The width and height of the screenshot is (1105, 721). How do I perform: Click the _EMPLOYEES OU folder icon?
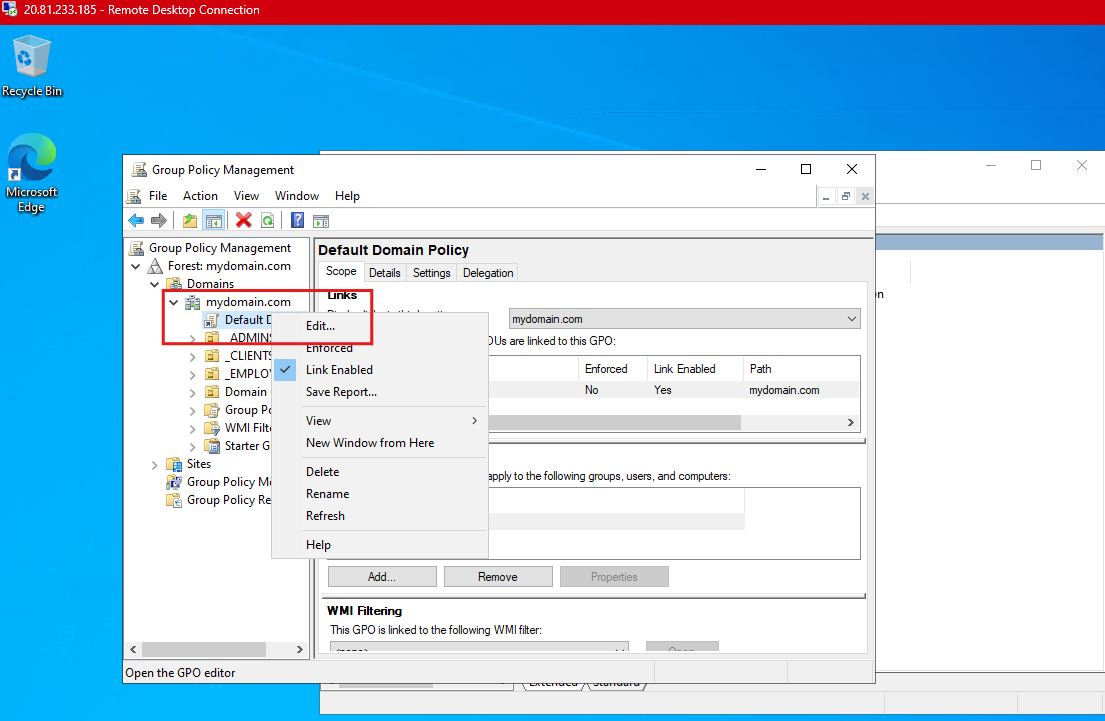pyautogui.click(x=211, y=374)
